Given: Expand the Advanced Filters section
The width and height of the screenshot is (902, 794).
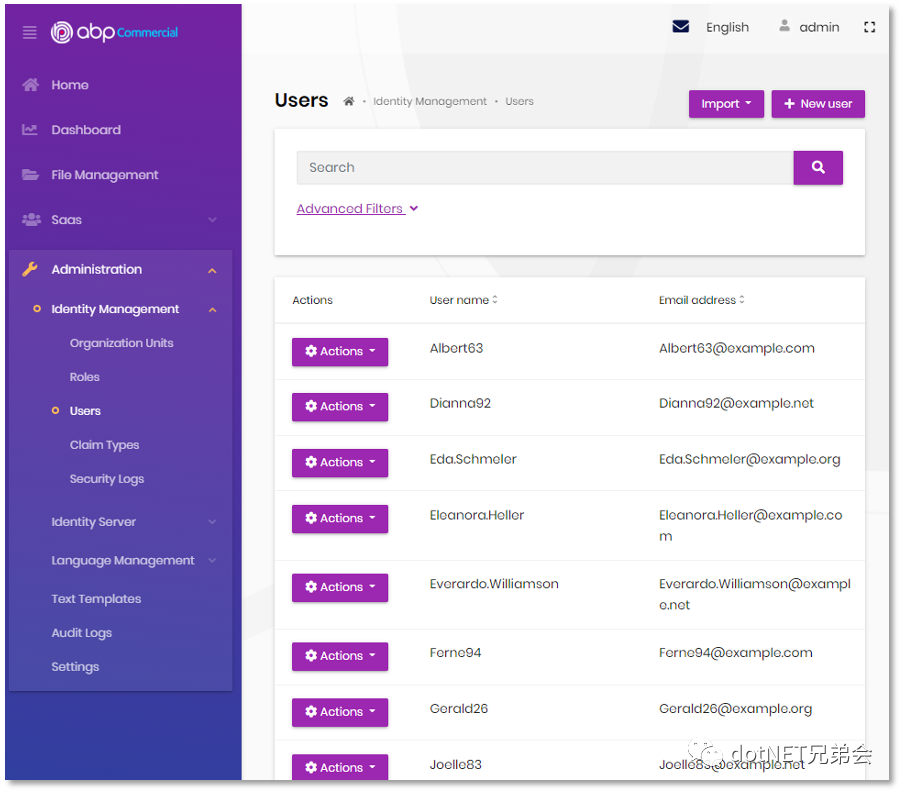Looking at the screenshot, I should tap(357, 209).
